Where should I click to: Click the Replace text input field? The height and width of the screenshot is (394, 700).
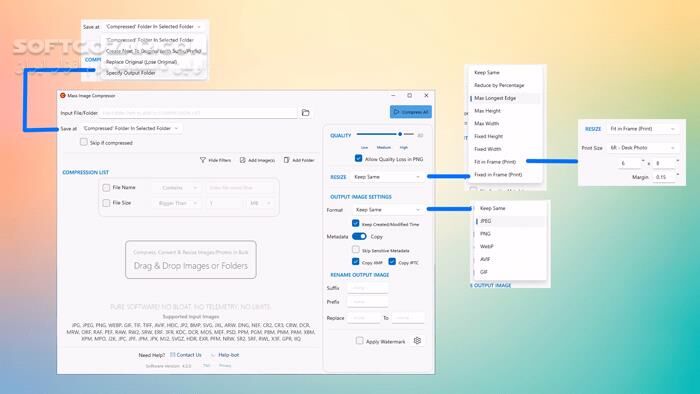tap(364, 318)
